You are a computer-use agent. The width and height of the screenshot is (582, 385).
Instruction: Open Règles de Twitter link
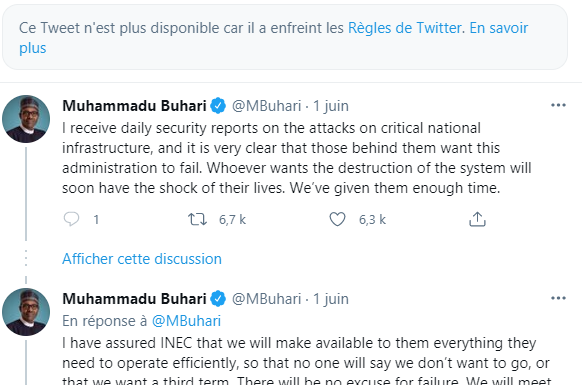[405, 28]
